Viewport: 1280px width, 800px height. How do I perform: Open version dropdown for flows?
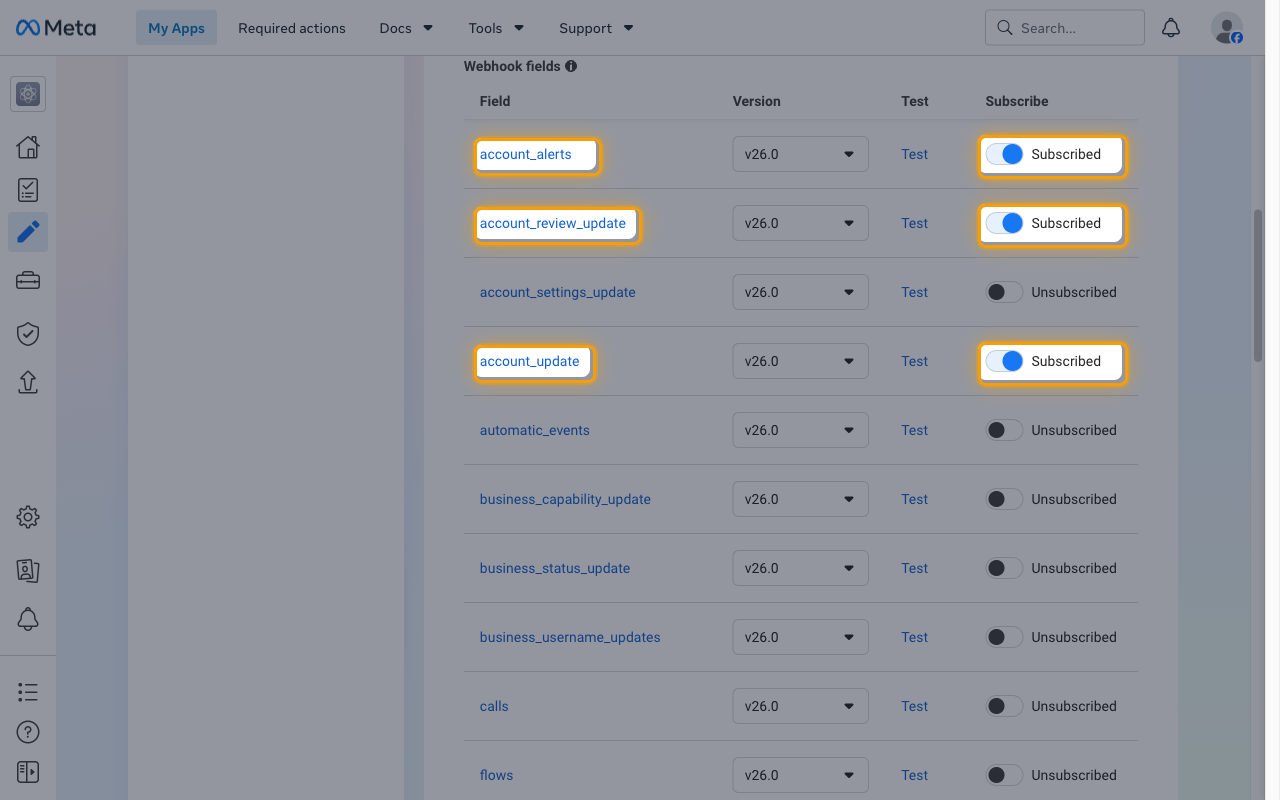point(800,775)
